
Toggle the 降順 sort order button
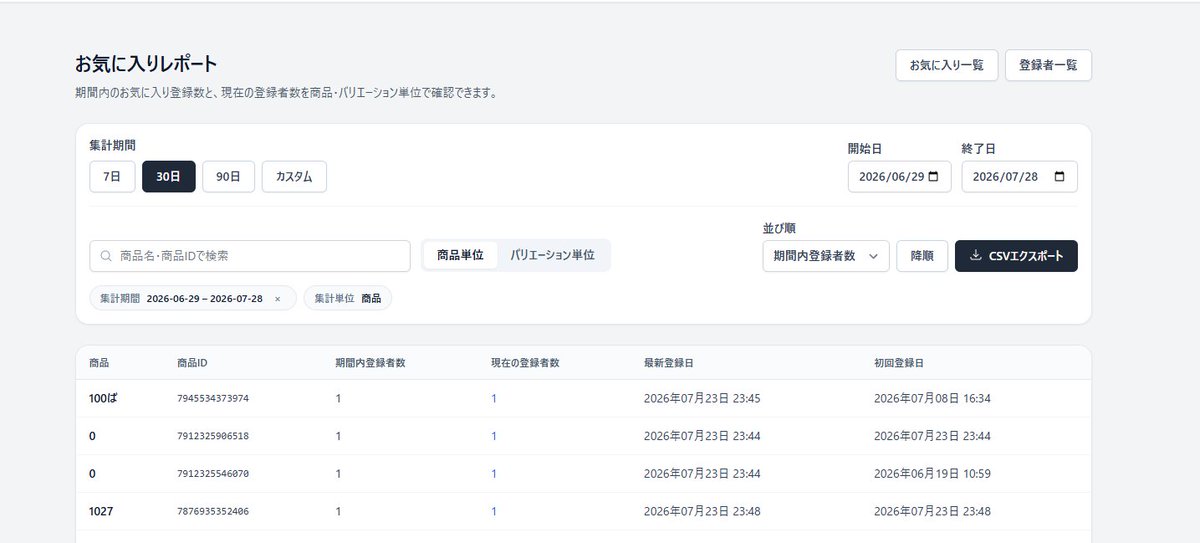[x=922, y=256]
